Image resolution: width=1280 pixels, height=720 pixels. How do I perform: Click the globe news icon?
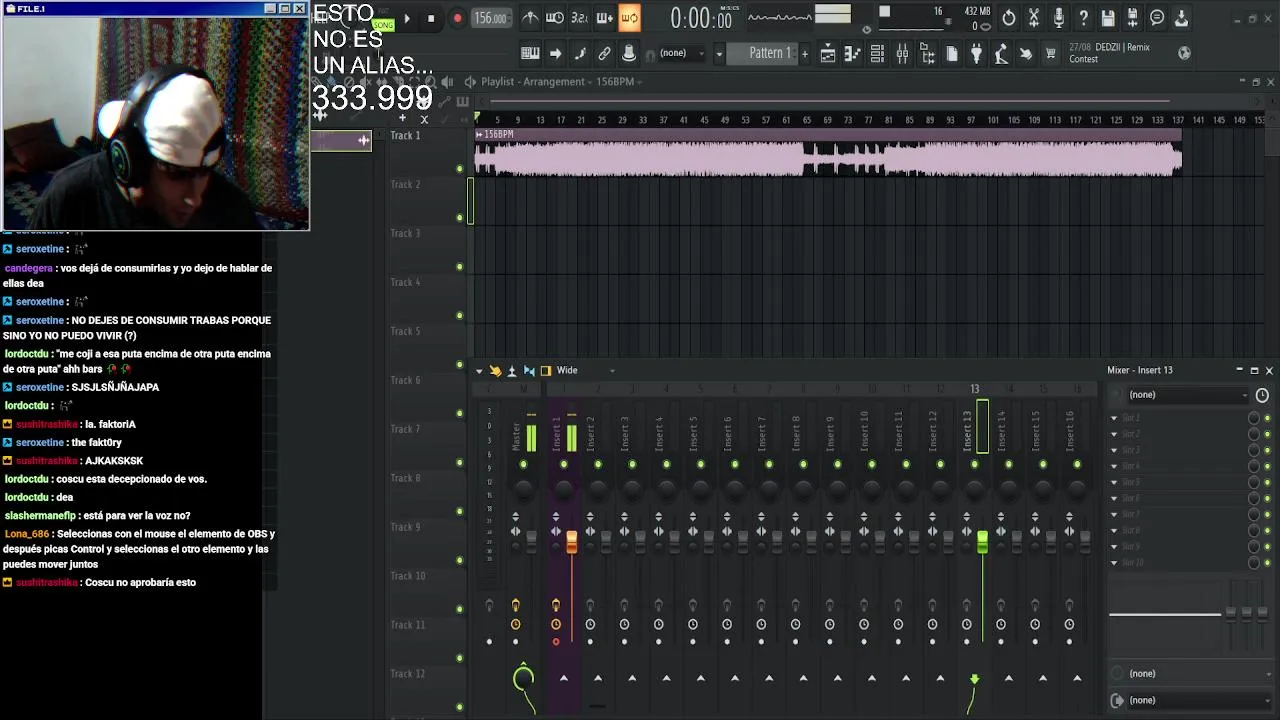1184,53
